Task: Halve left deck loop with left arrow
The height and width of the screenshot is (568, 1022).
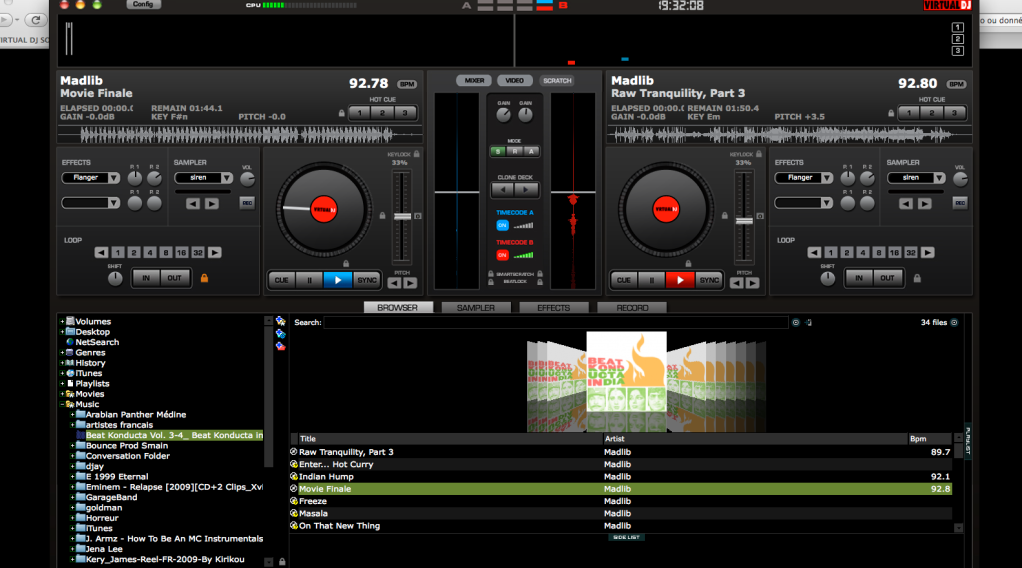Action: click(102, 252)
